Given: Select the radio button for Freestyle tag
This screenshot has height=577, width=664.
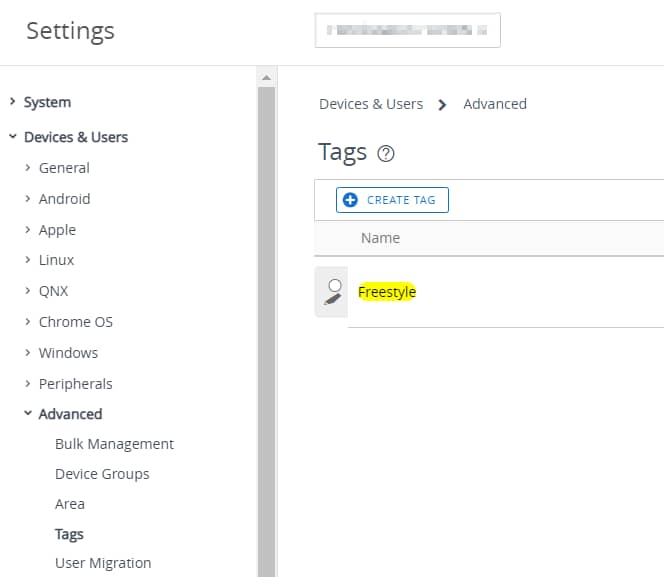Looking at the screenshot, I should [334, 285].
